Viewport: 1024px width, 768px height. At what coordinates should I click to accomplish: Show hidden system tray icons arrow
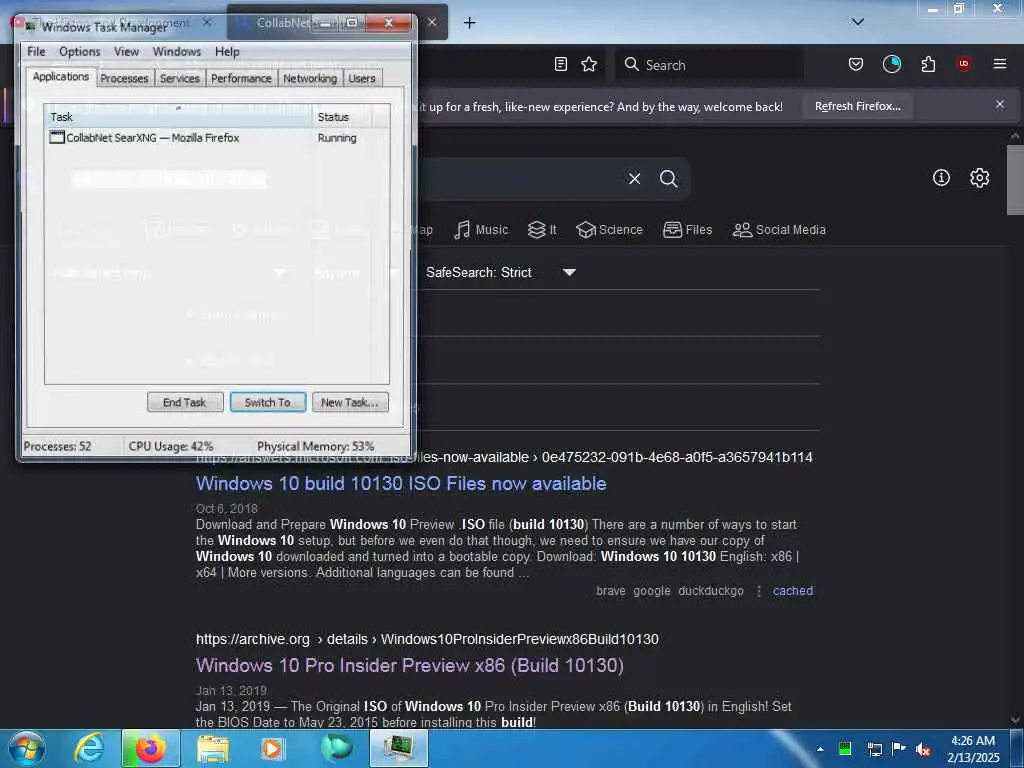[x=820, y=749]
